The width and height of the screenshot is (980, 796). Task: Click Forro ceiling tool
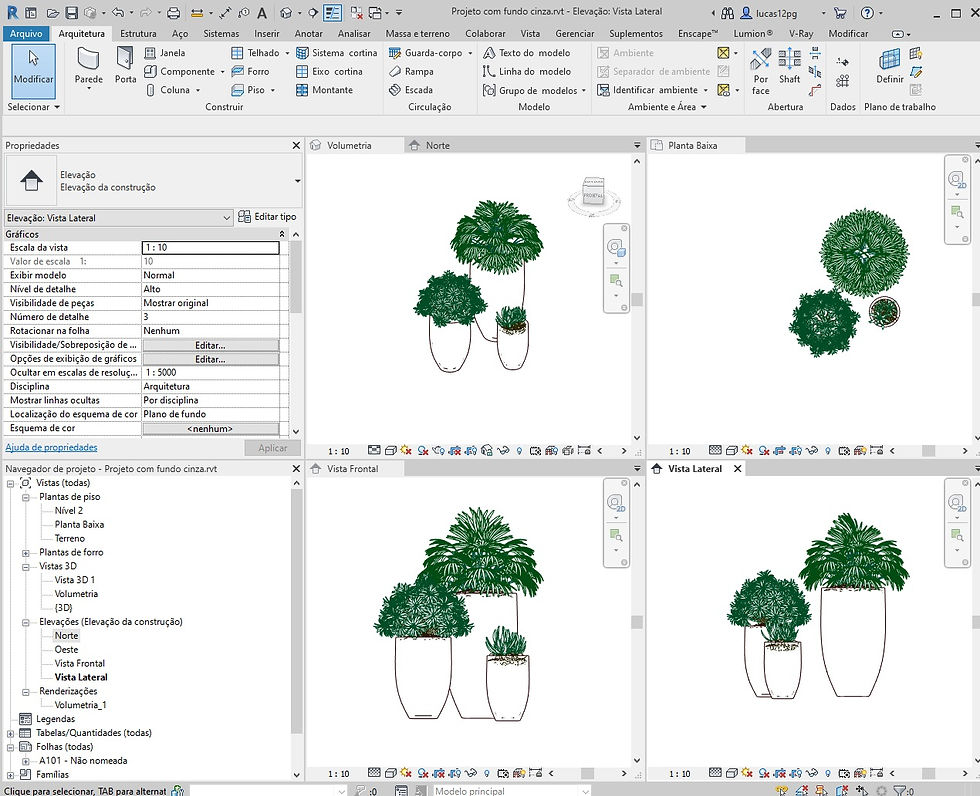[x=250, y=71]
